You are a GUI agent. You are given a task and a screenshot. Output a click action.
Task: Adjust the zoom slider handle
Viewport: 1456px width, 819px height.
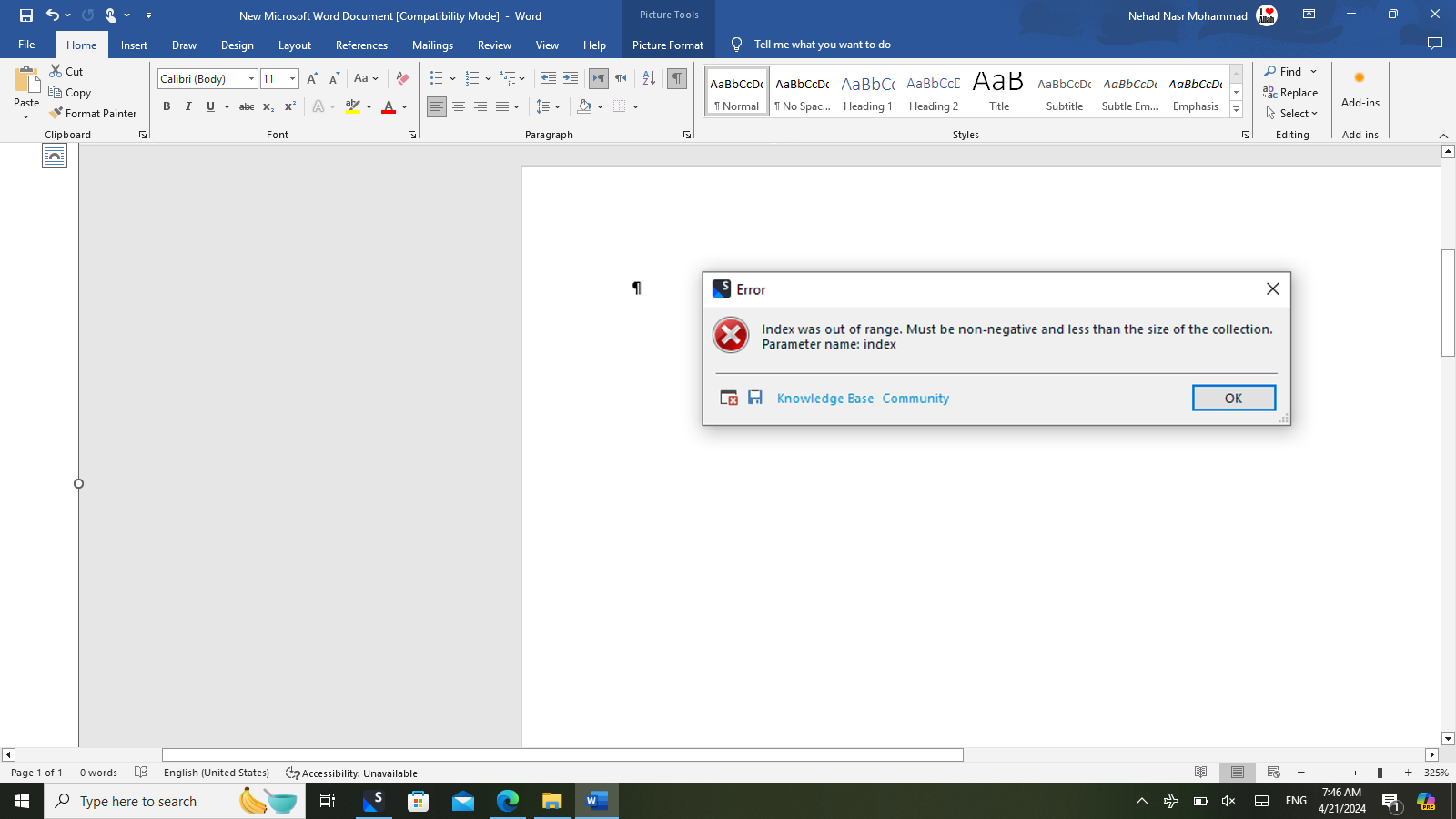(x=1380, y=773)
